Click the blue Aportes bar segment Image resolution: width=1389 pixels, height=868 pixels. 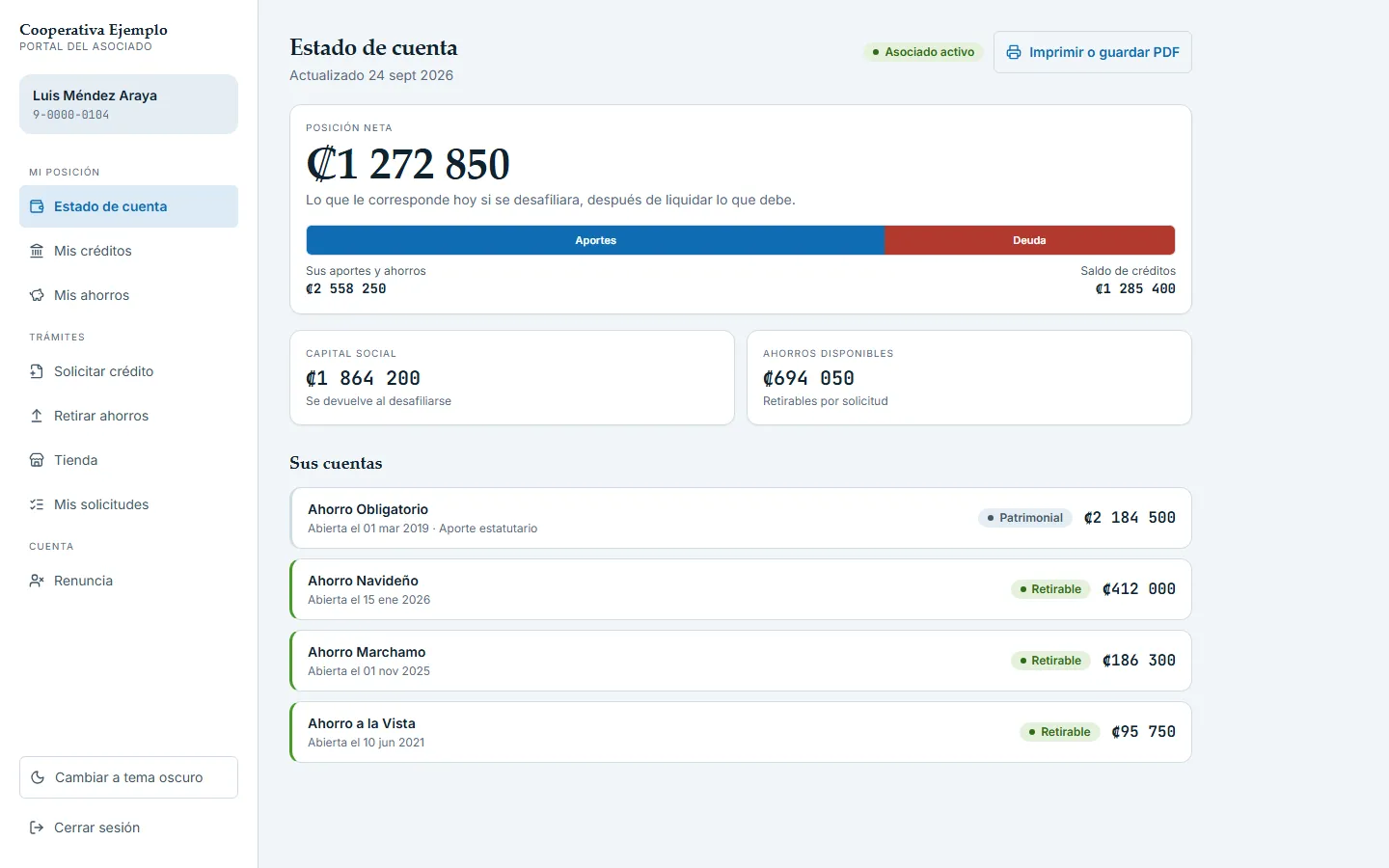click(595, 240)
